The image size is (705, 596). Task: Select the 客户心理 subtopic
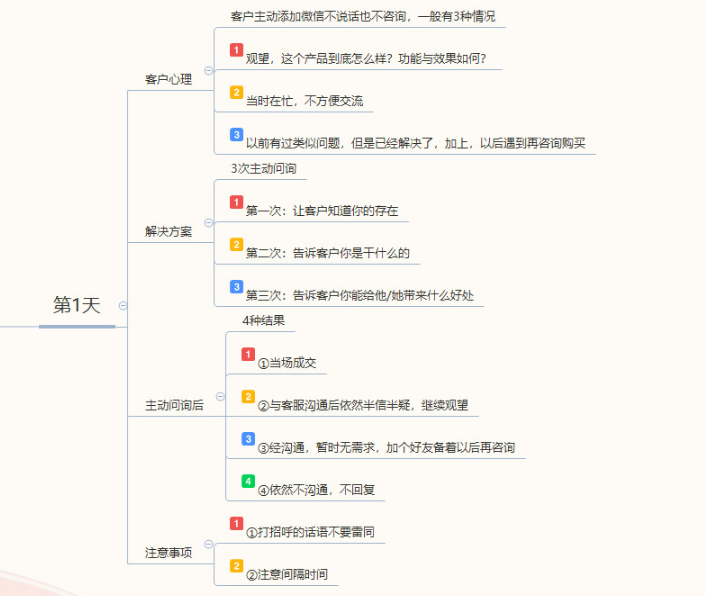pos(169,80)
